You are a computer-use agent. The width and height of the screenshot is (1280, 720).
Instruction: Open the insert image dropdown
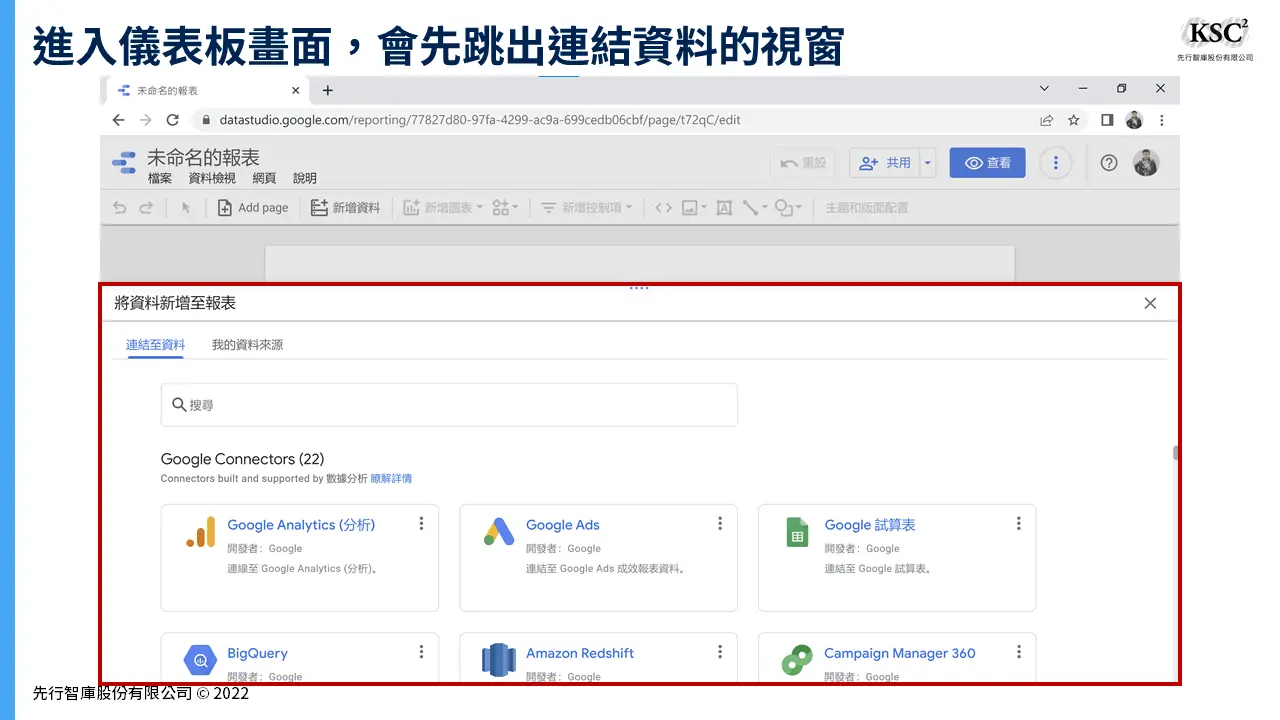point(694,208)
